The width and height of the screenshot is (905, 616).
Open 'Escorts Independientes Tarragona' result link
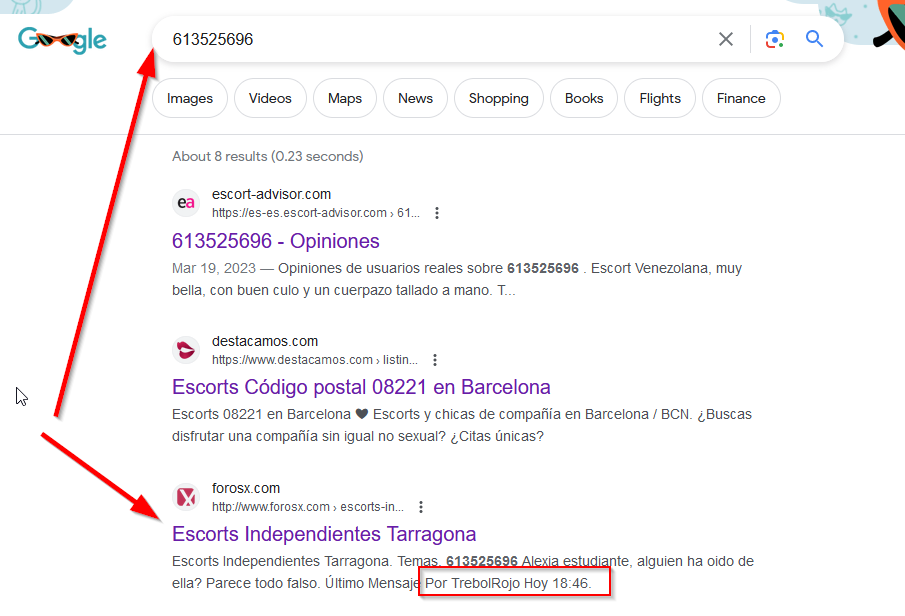(324, 534)
